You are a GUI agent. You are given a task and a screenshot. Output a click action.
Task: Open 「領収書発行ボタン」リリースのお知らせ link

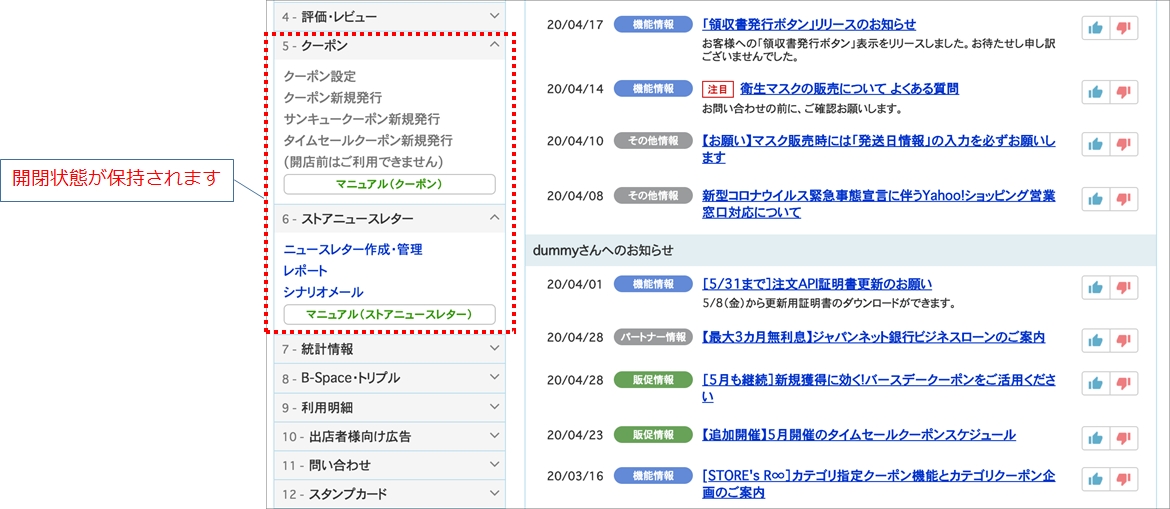pos(809,25)
